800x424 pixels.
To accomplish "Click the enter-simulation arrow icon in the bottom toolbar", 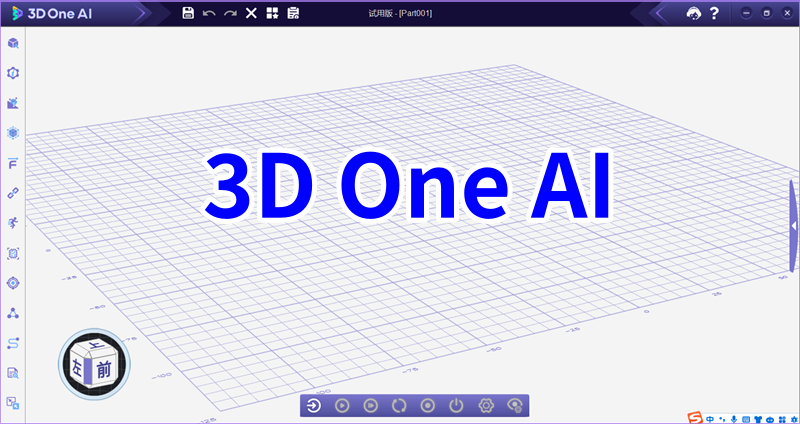I will [x=313, y=406].
